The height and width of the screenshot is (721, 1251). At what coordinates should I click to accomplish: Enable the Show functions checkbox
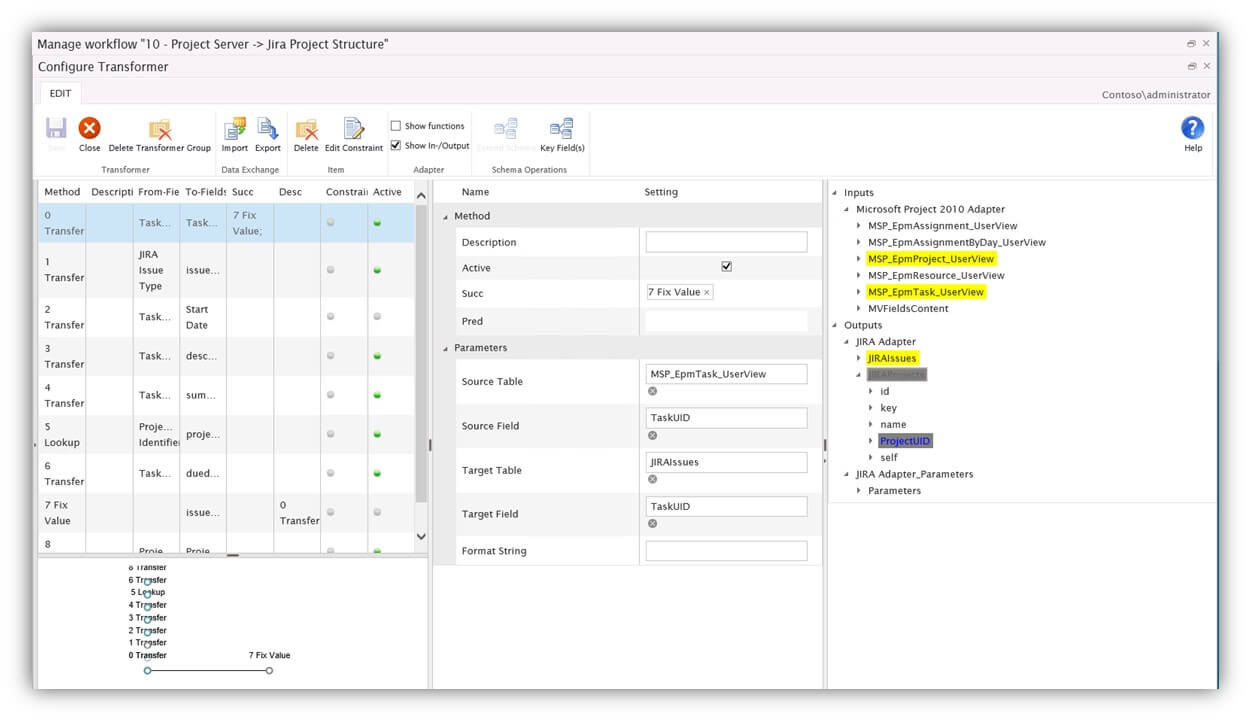396,126
